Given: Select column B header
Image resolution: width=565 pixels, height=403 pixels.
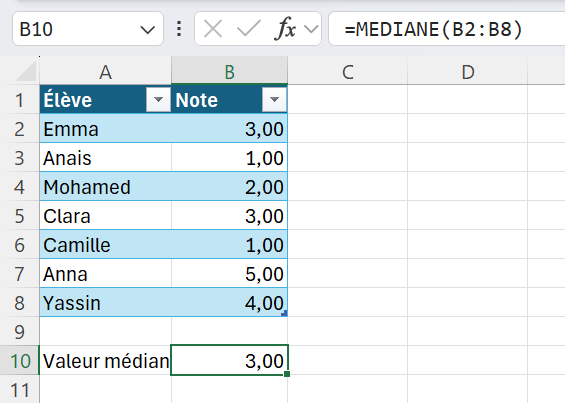Looking at the screenshot, I should click(x=230, y=71).
